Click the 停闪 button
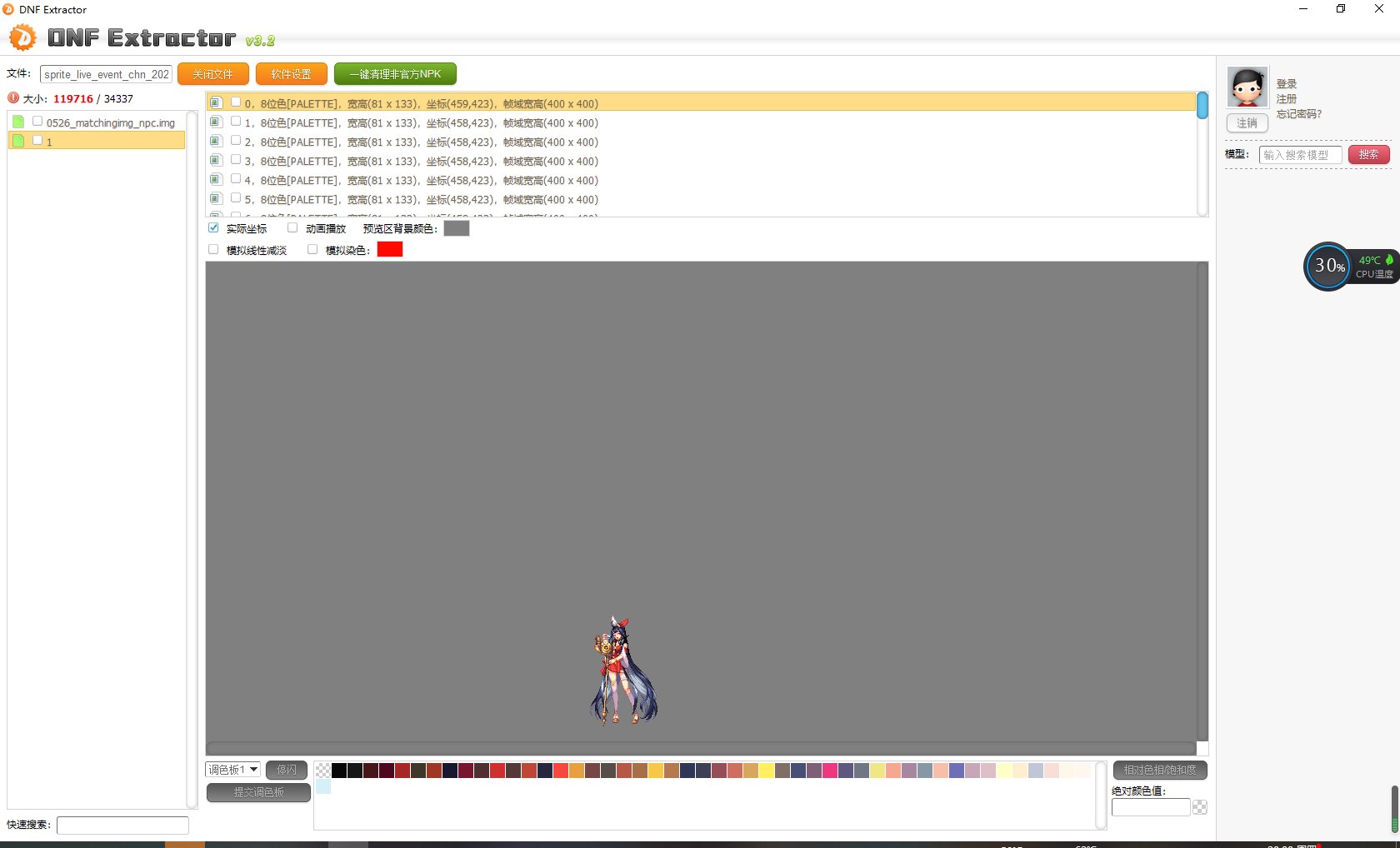The height and width of the screenshot is (848, 1400). [287, 770]
